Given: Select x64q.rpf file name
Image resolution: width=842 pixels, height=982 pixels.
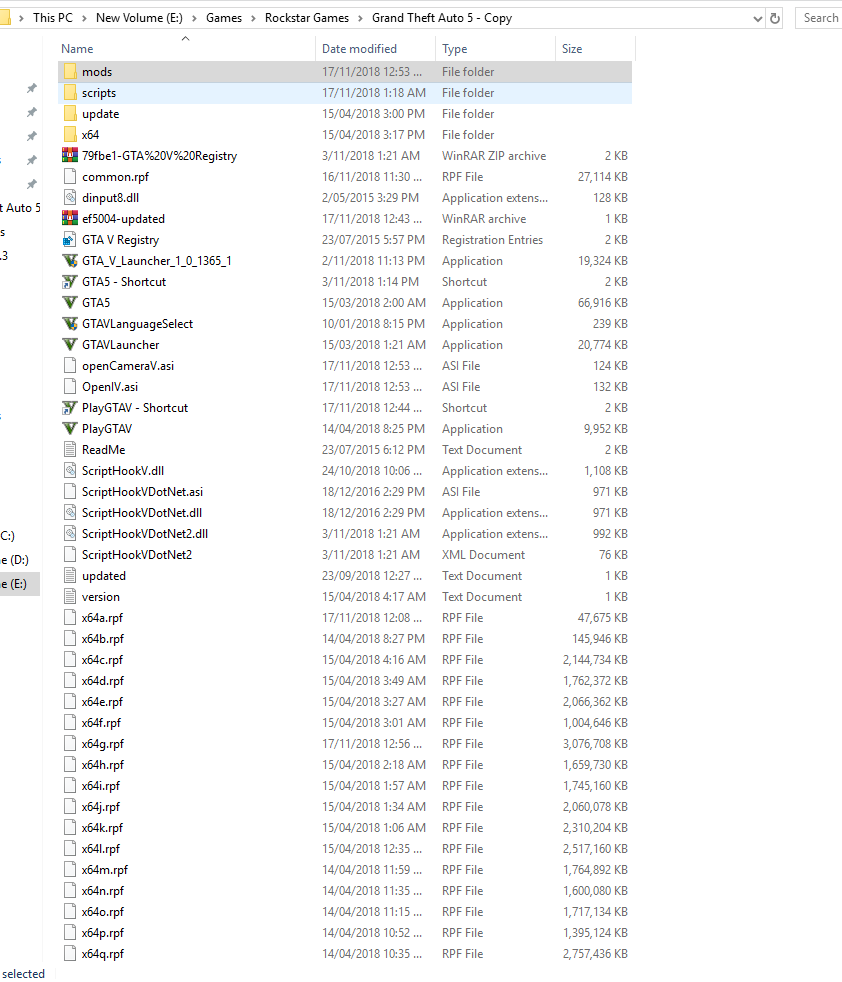Looking at the screenshot, I should tap(103, 954).
